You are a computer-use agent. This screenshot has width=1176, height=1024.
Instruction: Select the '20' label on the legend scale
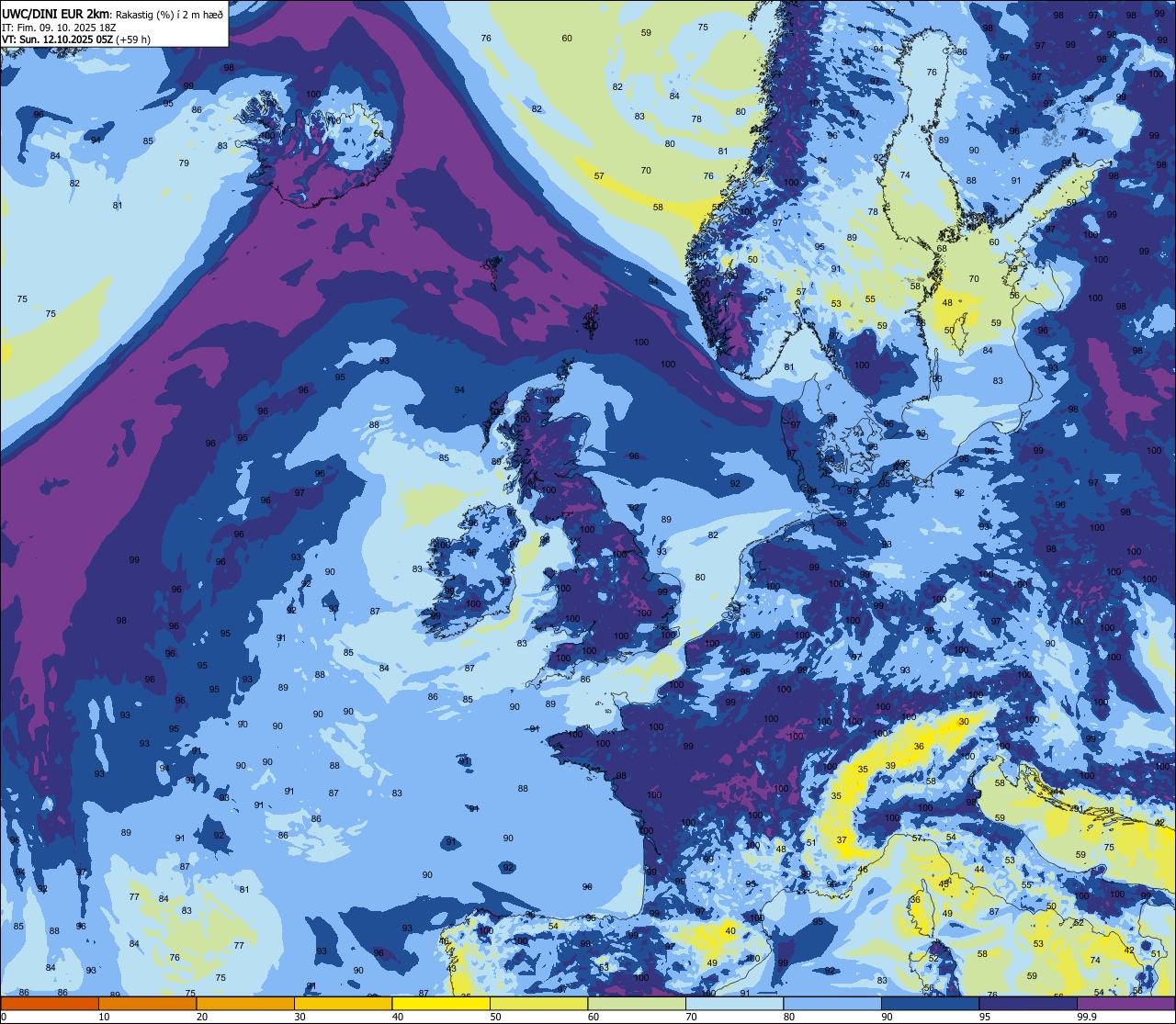tap(201, 1017)
